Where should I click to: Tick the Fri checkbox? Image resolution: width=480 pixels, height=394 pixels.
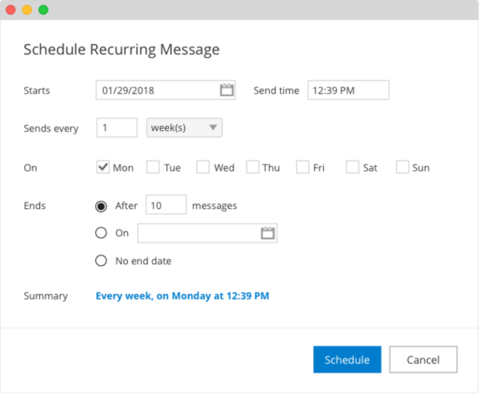303,167
